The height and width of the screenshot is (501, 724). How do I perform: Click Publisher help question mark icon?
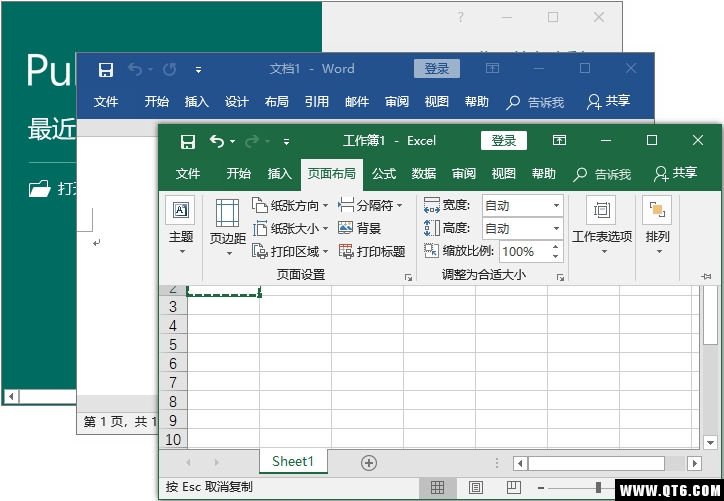point(460,18)
